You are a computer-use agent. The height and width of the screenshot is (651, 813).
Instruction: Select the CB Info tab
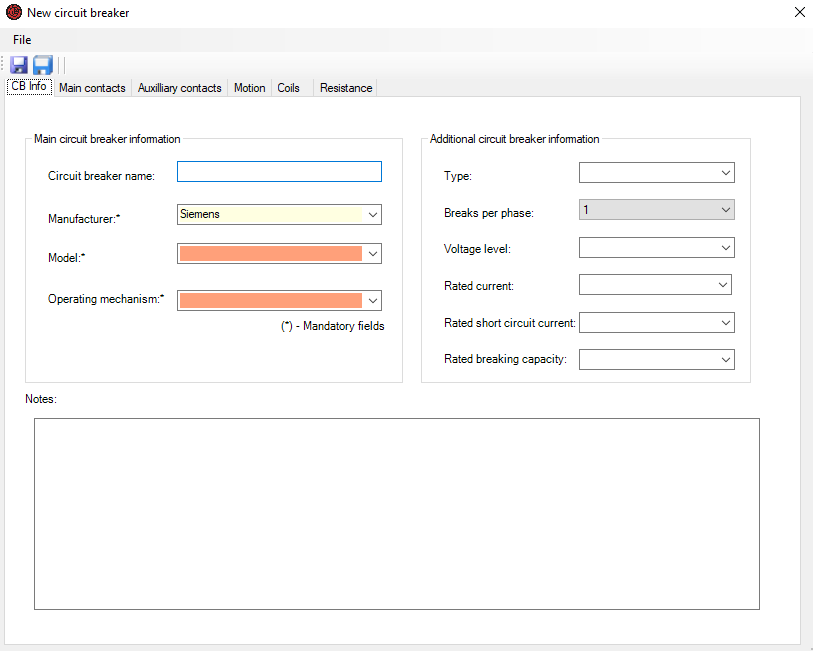pos(29,86)
